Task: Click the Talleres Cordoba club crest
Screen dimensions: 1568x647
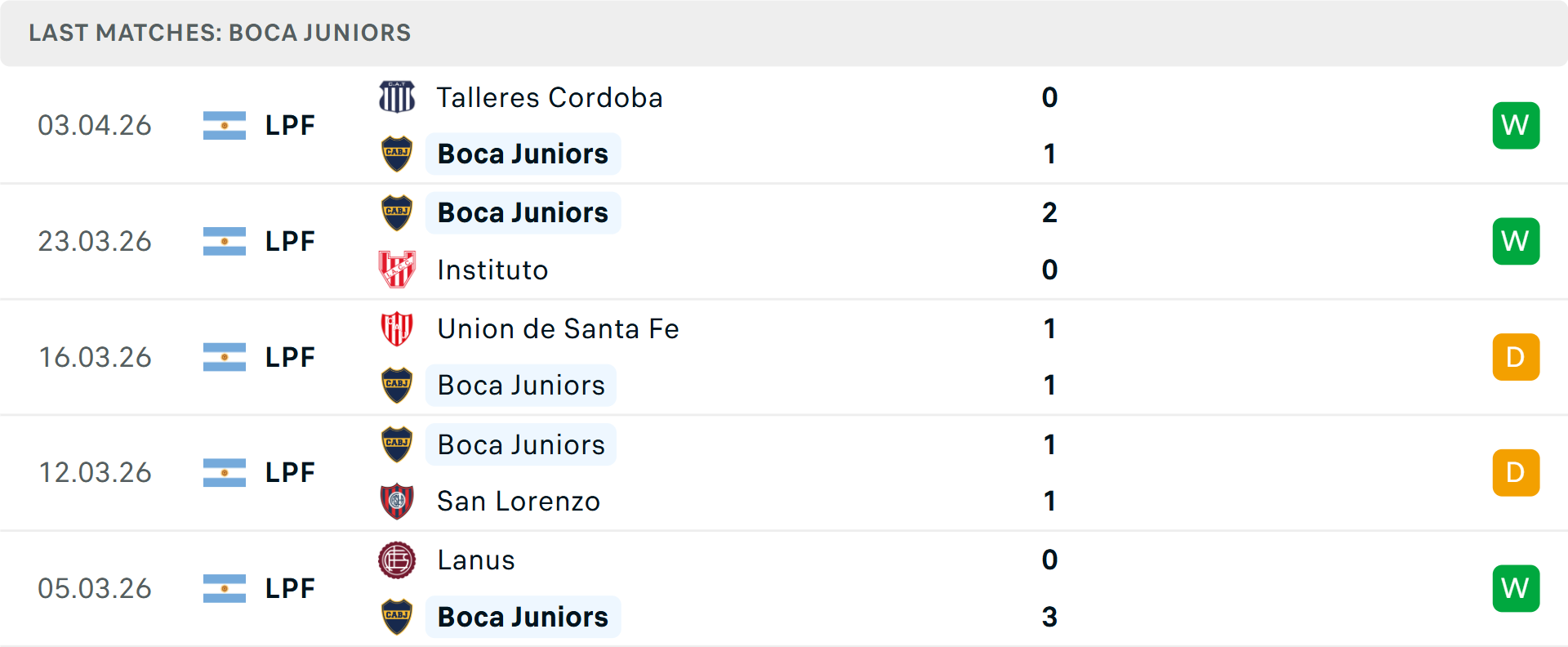Action: [x=397, y=97]
